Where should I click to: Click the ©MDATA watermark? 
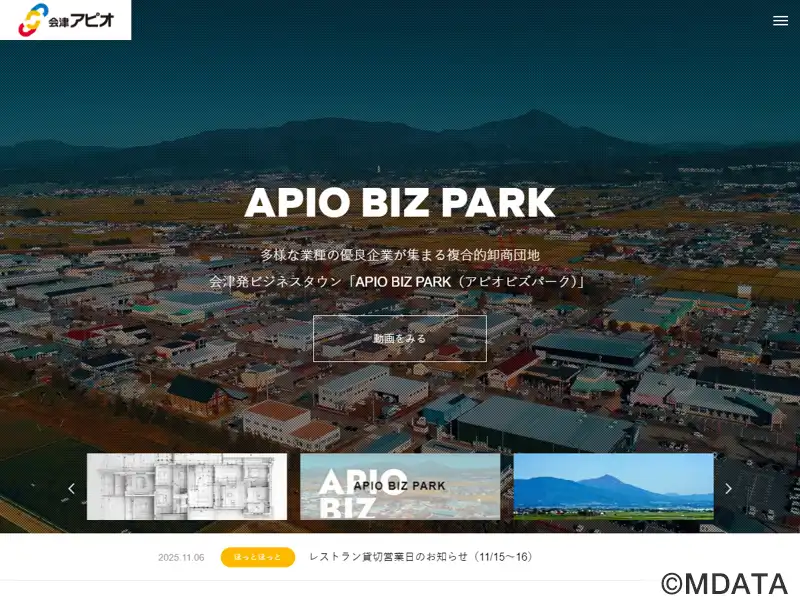[723, 583]
